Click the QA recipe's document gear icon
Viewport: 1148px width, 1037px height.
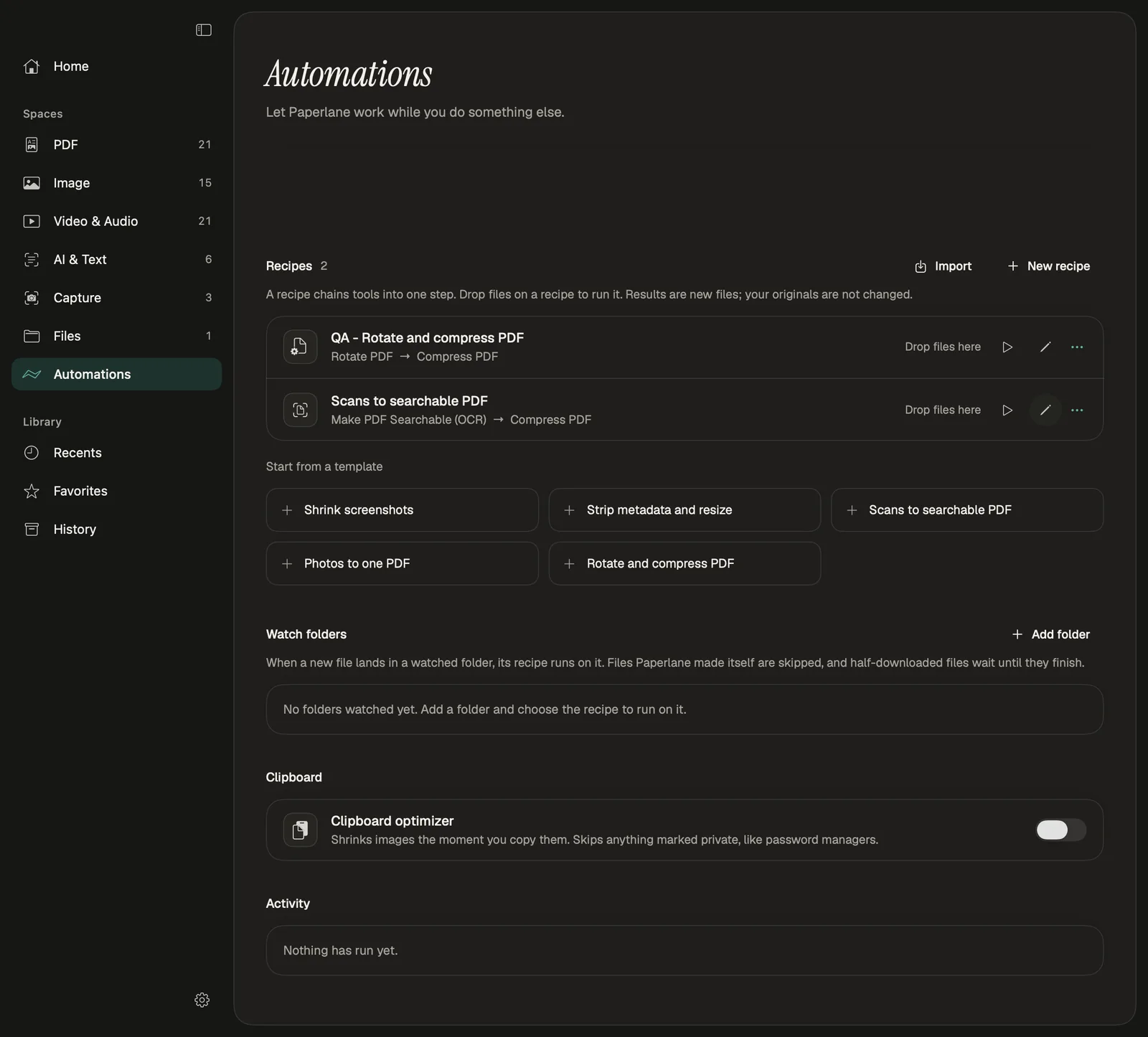pos(300,347)
